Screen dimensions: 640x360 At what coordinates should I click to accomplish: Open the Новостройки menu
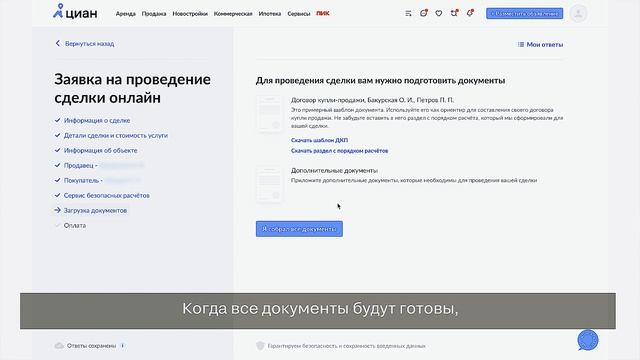(x=190, y=13)
